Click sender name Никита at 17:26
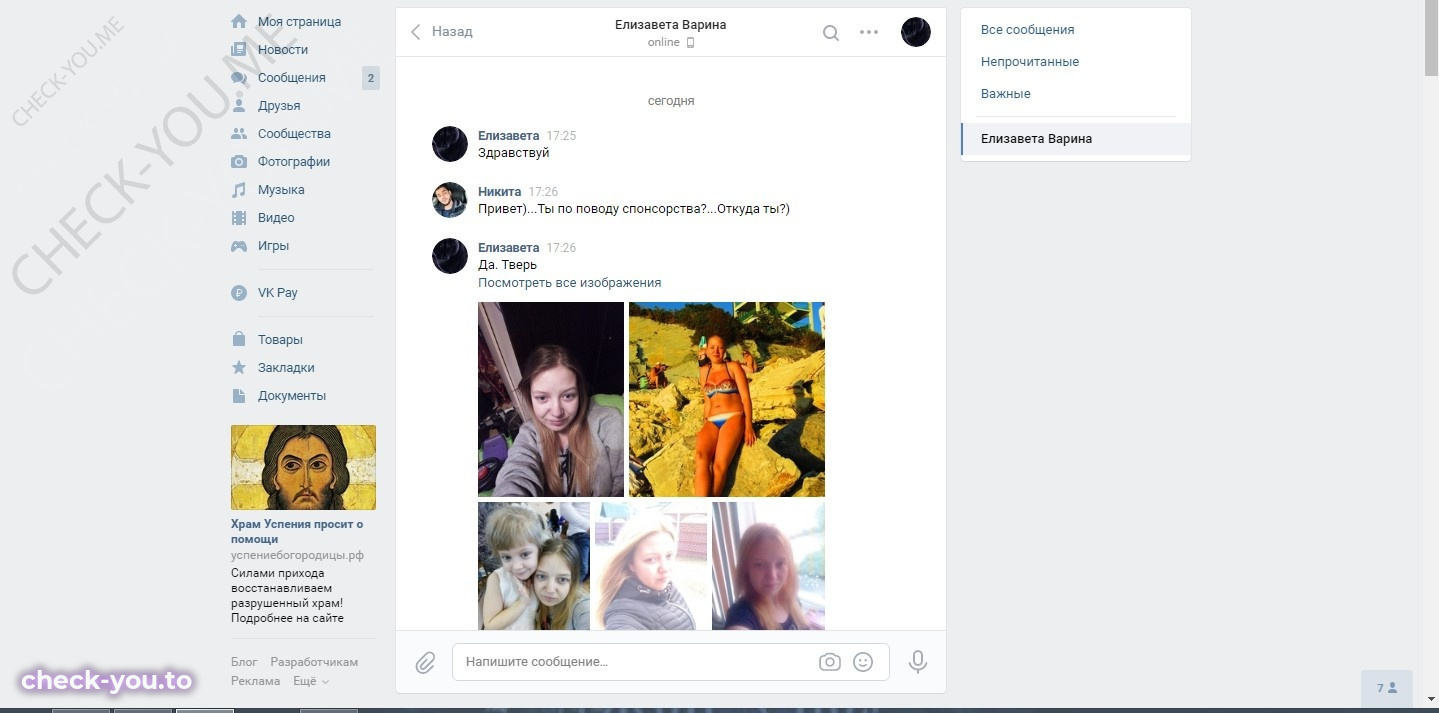Image resolution: width=1439 pixels, height=713 pixels. tap(500, 191)
